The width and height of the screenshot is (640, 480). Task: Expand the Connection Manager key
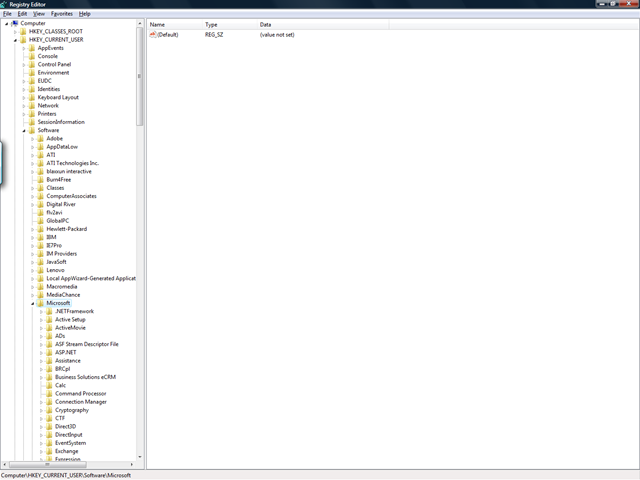click(41, 402)
